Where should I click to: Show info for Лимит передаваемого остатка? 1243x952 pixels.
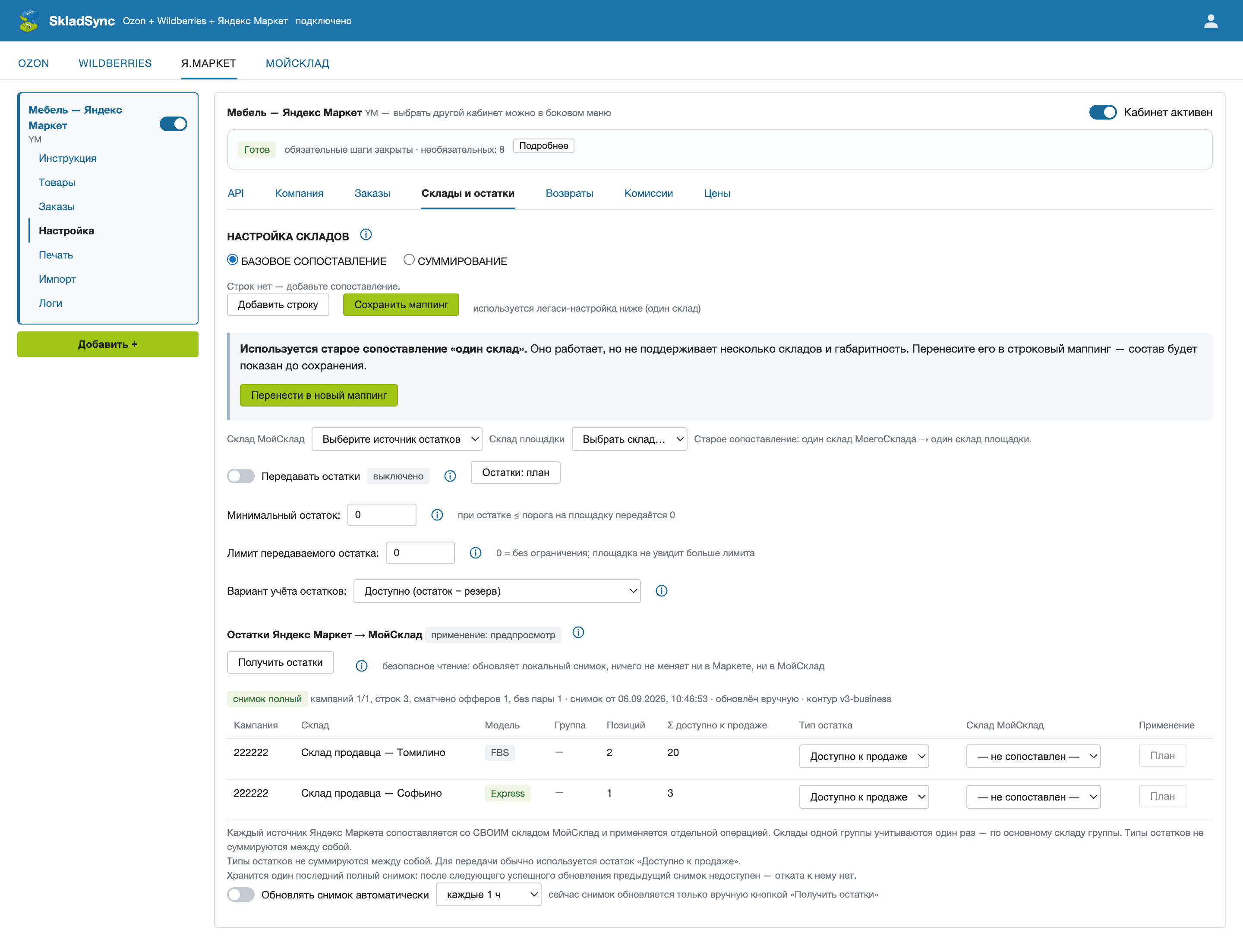tap(476, 553)
